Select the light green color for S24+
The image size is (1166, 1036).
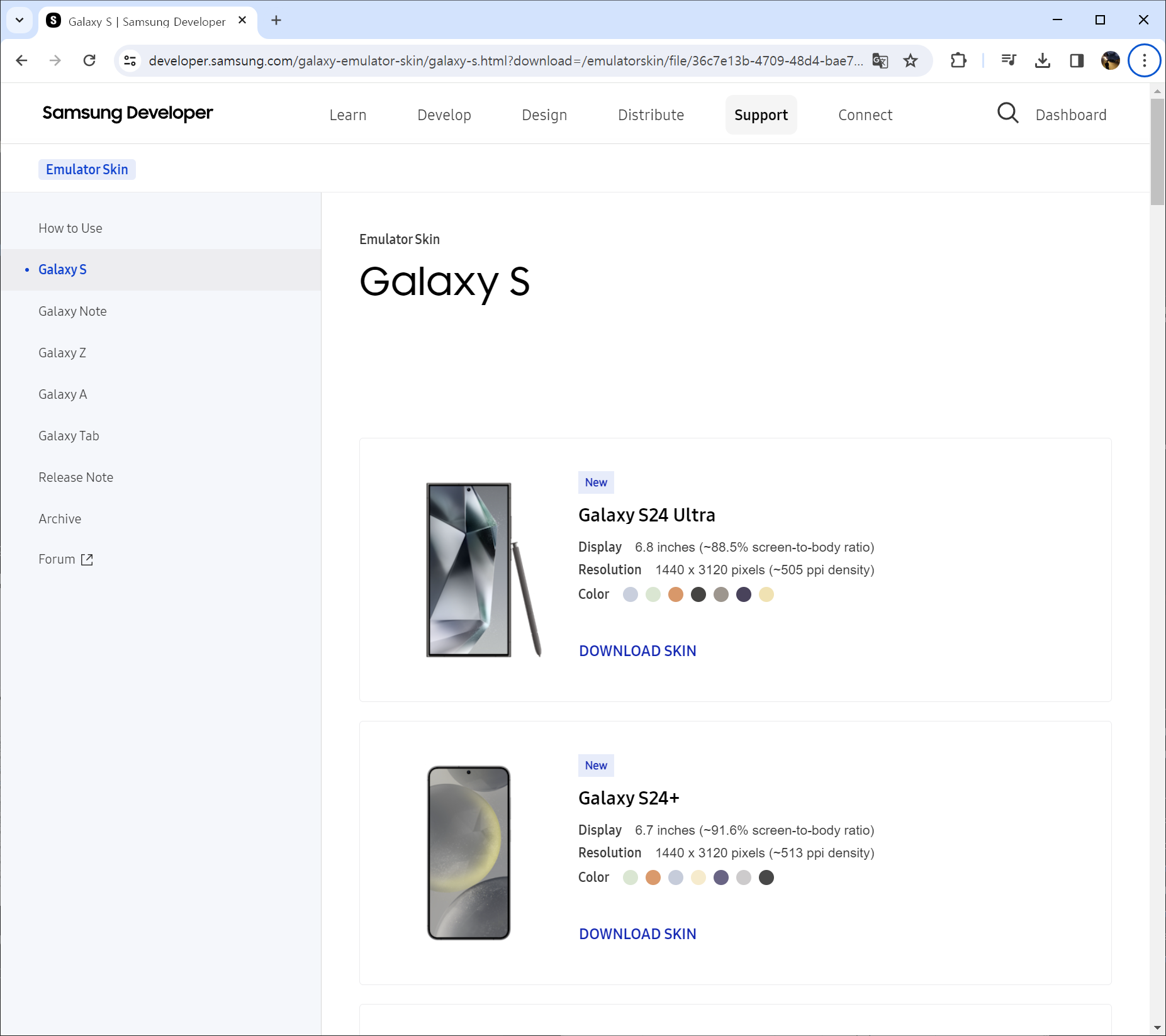(x=631, y=877)
